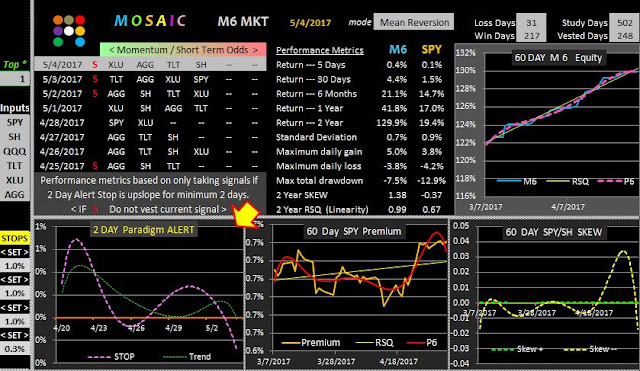640x371 pixels.
Task: Select the 5/3/2017 signal row date
Action: [62, 79]
